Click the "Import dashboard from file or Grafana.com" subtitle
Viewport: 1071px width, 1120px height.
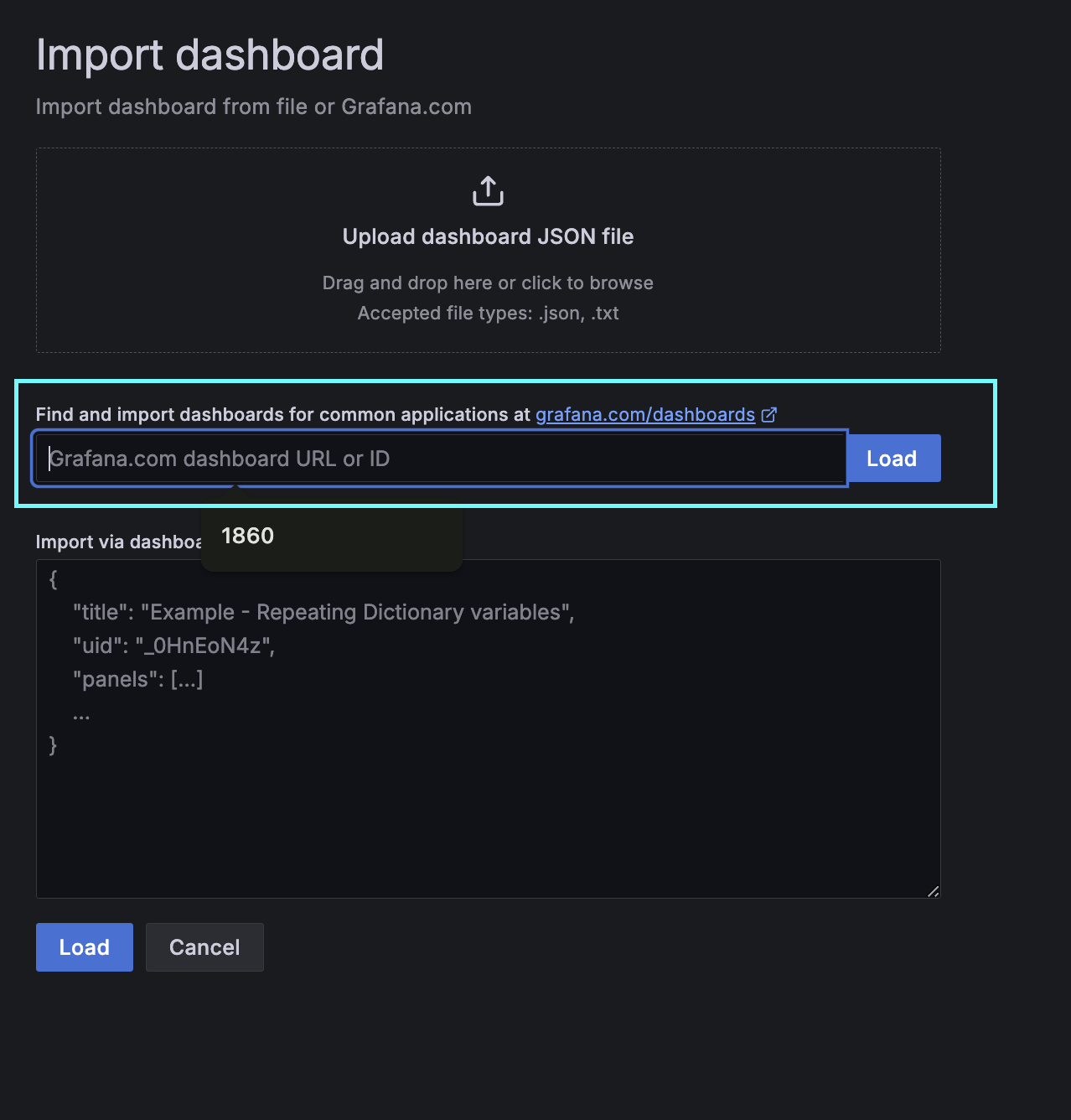pos(253,106)
